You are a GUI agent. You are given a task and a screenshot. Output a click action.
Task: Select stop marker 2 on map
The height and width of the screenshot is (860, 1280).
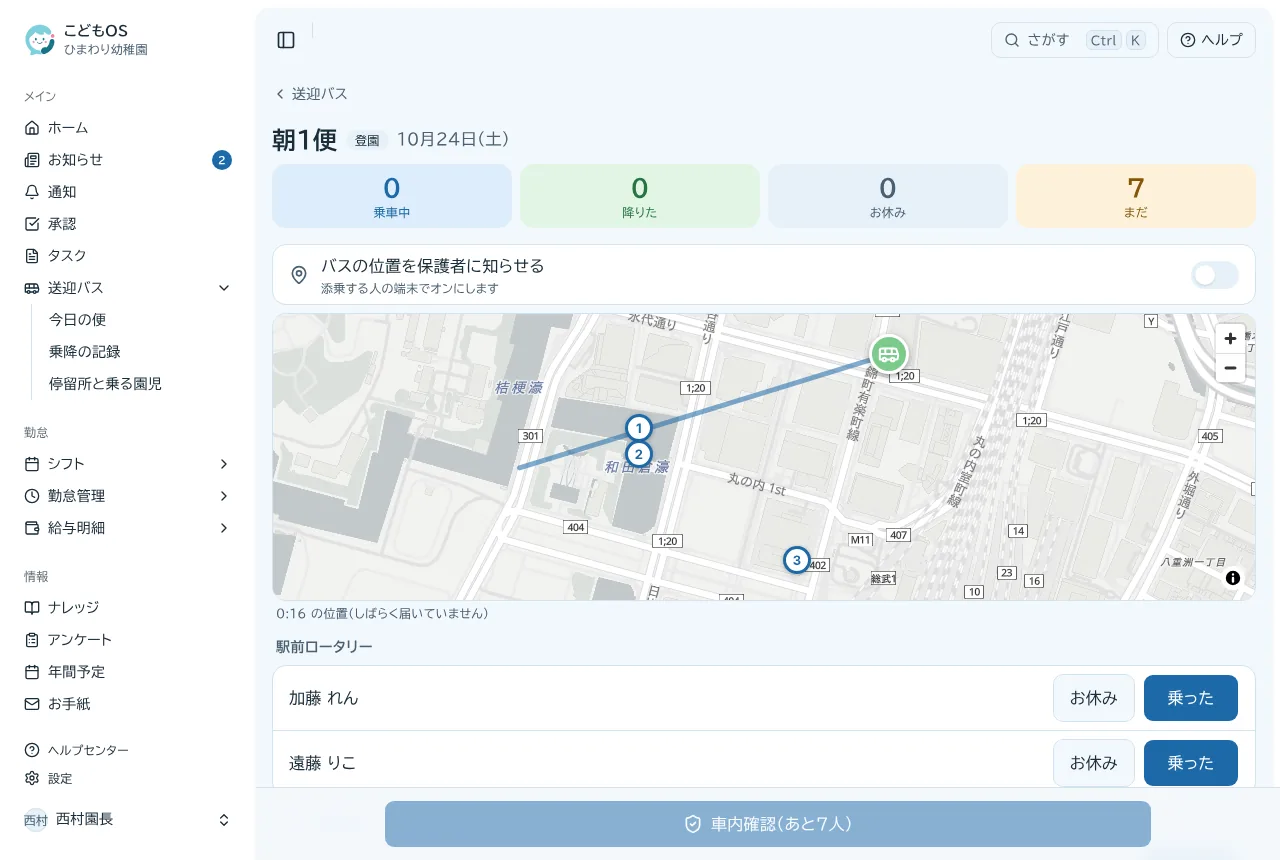pyautogui.click(x=639, y=454)
